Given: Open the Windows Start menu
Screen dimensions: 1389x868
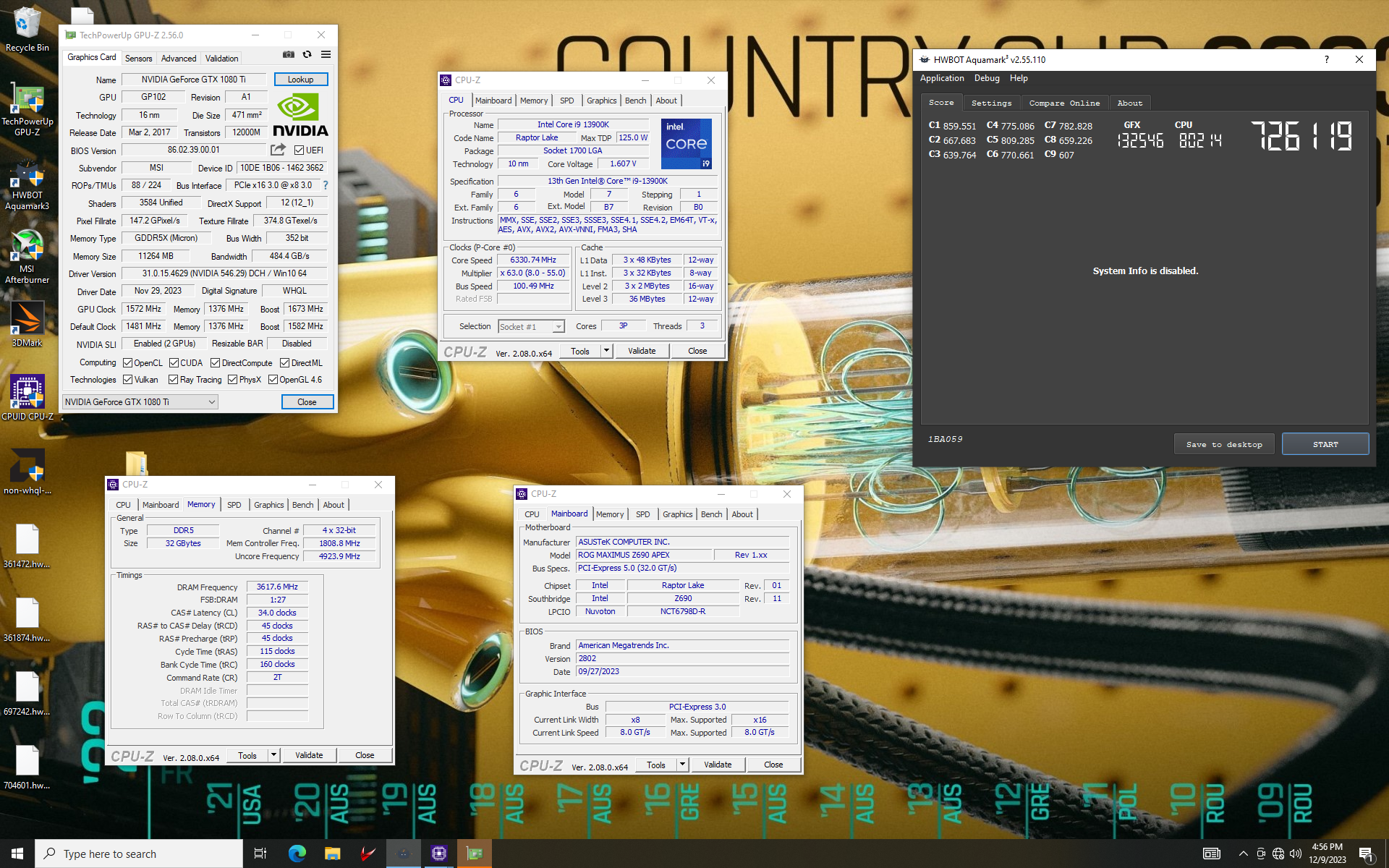Looking at the screenshot, I should pyautogui.click(x=17, y=854).
